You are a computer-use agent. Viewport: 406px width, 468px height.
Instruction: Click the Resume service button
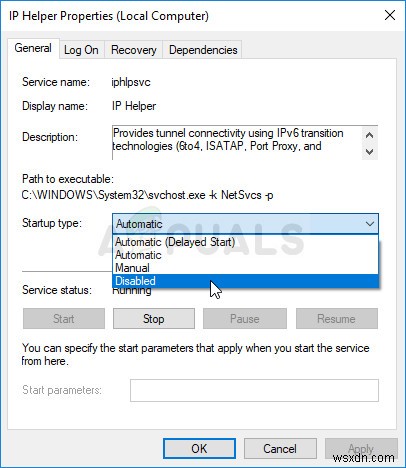point(337,319)
